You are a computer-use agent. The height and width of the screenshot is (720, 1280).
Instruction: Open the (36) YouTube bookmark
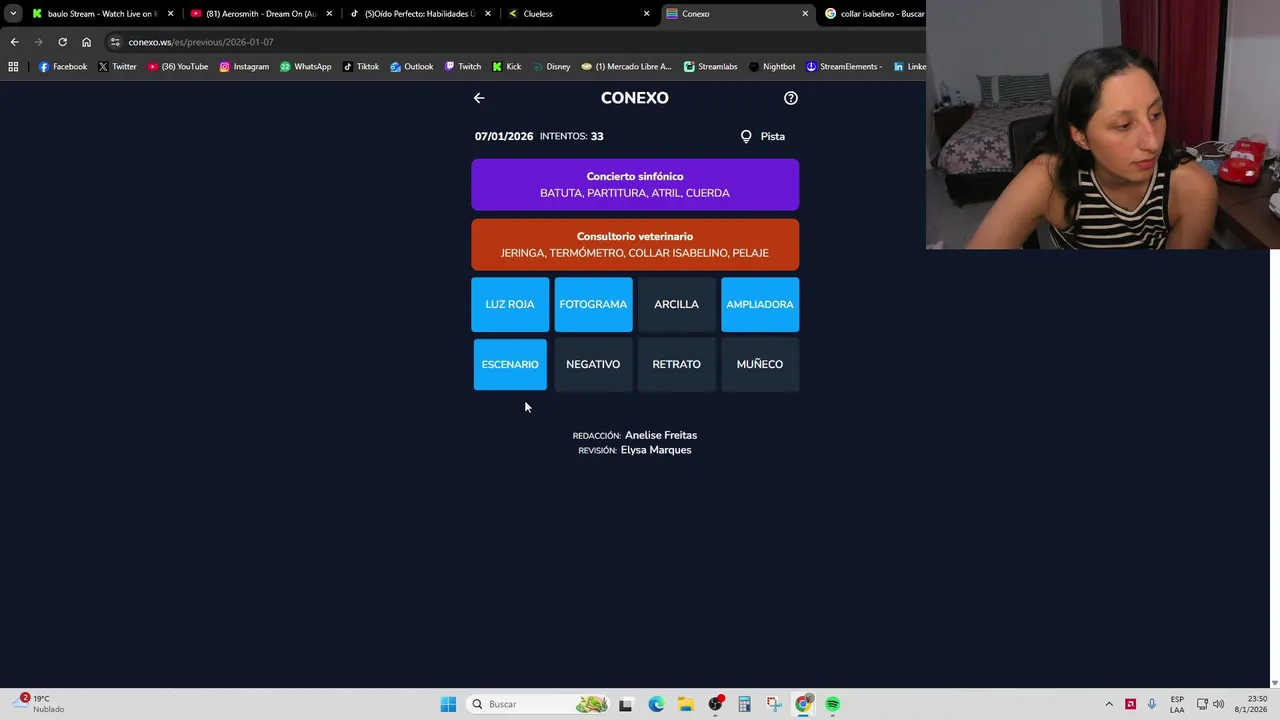(x=177, y=67)
